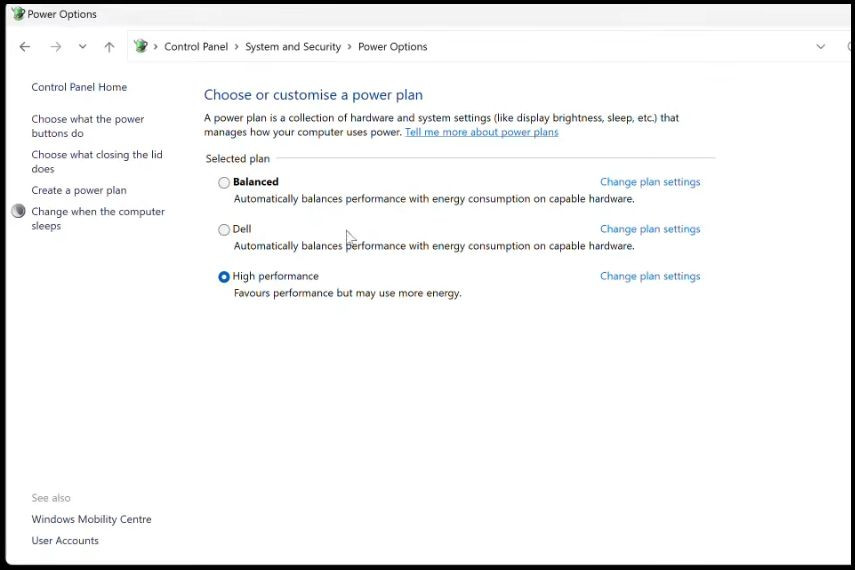Viewport: 855px width, 570px height.
Task: Change plan settings for High performance
Action: click(650, 276)
